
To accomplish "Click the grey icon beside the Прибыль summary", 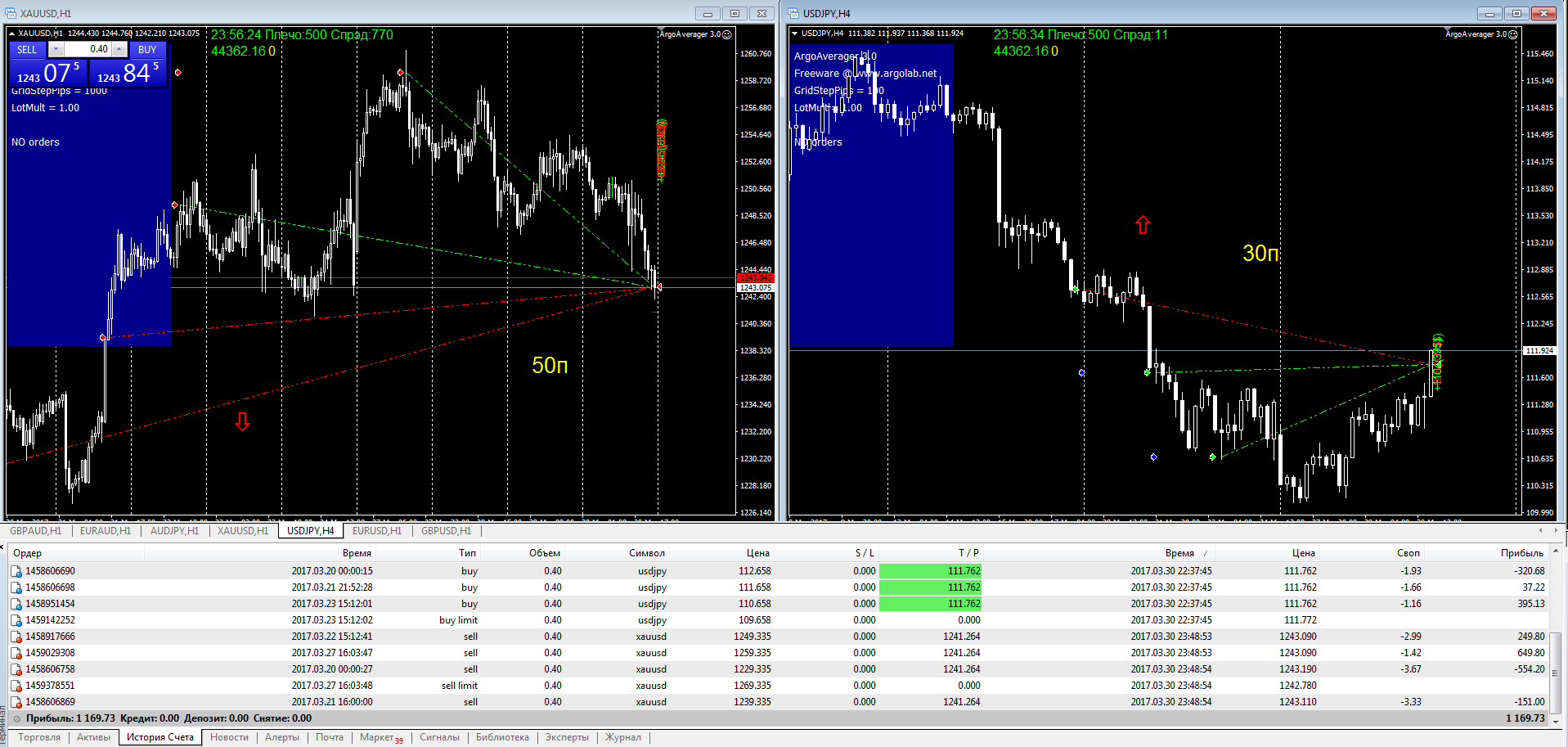I will pyautogui.click(x=16, y=718).
